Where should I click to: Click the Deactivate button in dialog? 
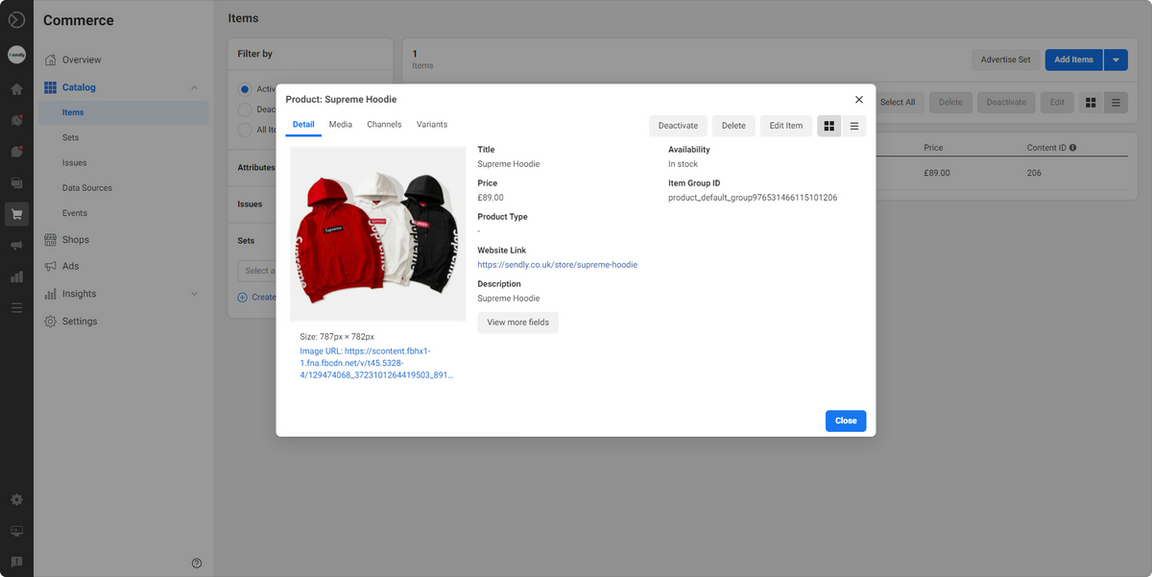click(x=678, y=126)
